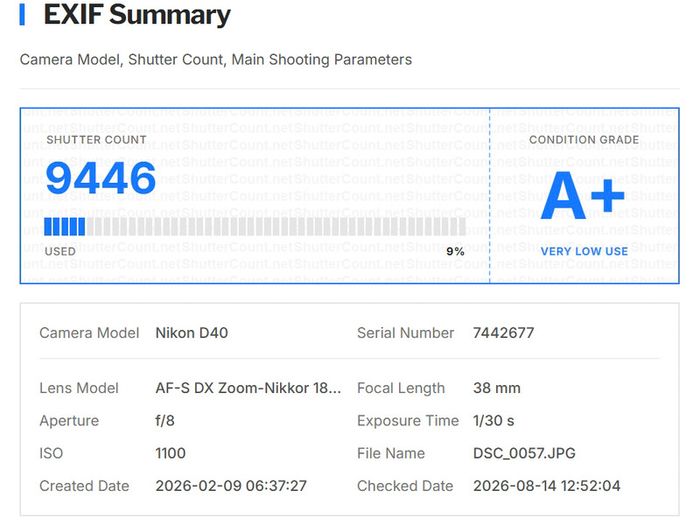Viewport: 700px width, 525px height.
Task: Click the Focal Length label
Action: [x=401, y=388]
